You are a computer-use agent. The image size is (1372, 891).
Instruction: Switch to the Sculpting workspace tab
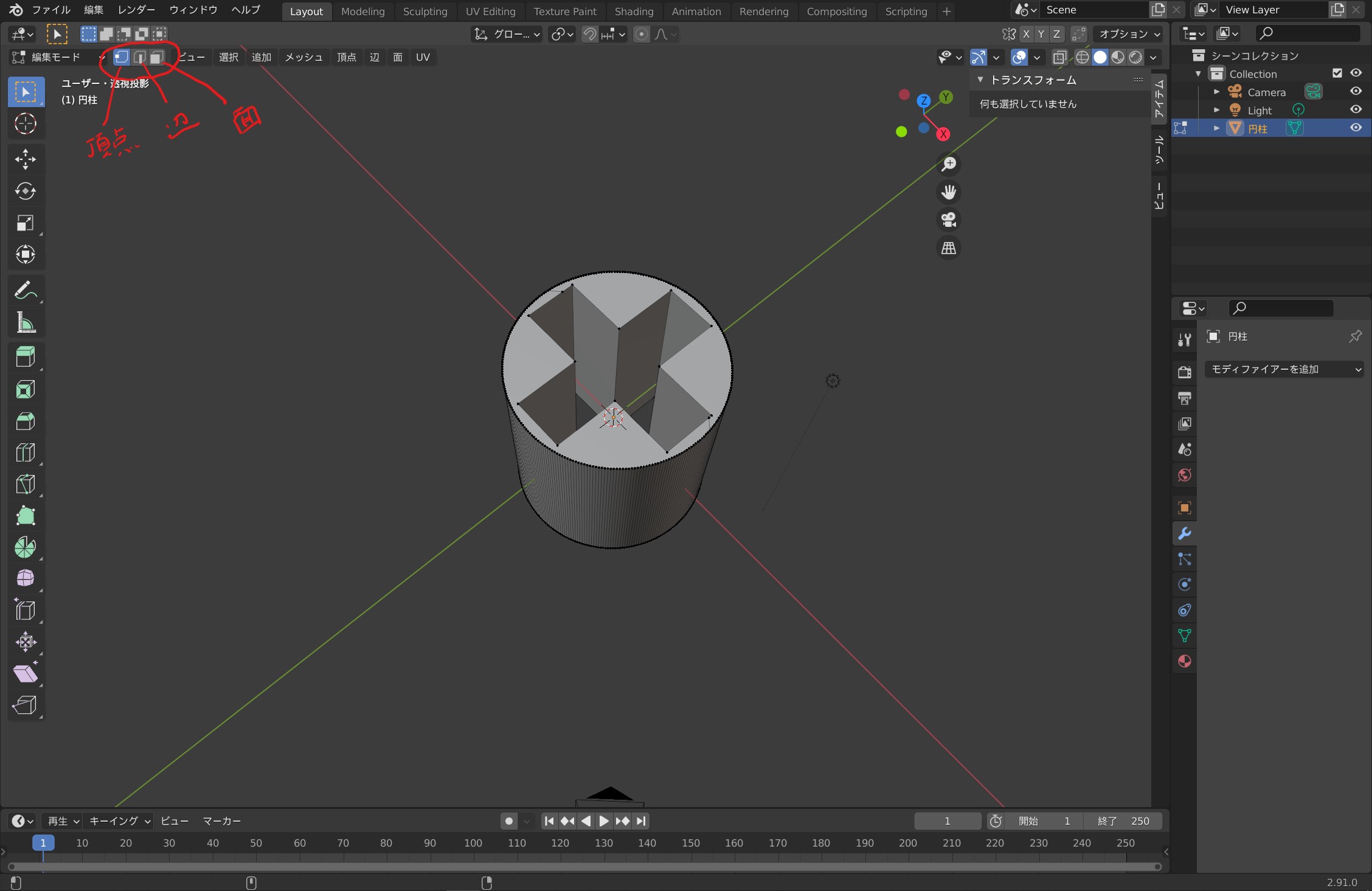tap(424, 11)
